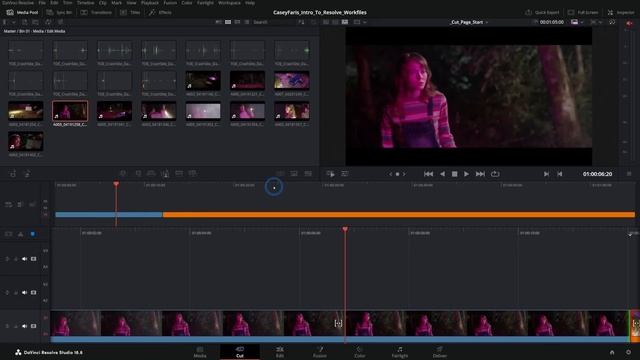Click the Mark Out button beside the timecode

click(x=560, y=174)
